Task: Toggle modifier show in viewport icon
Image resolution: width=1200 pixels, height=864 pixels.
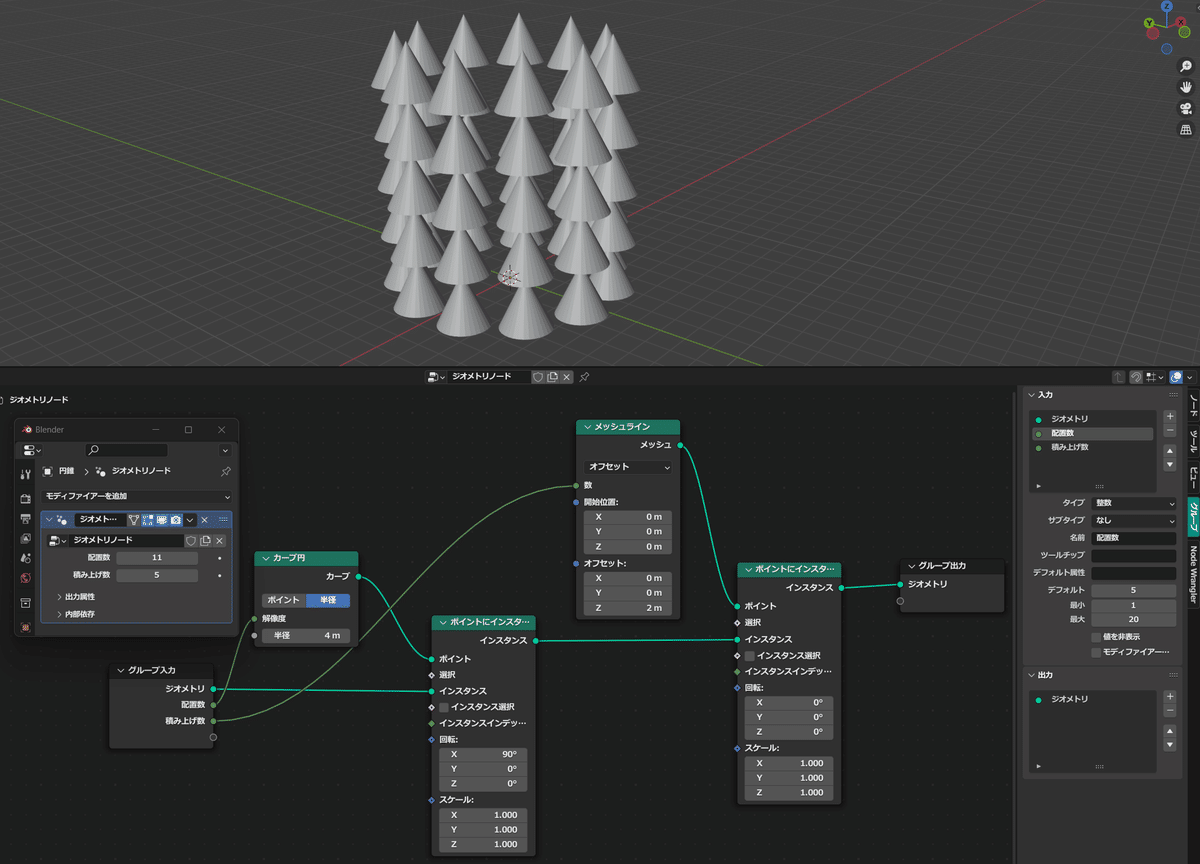Action: tap(161, 520)
